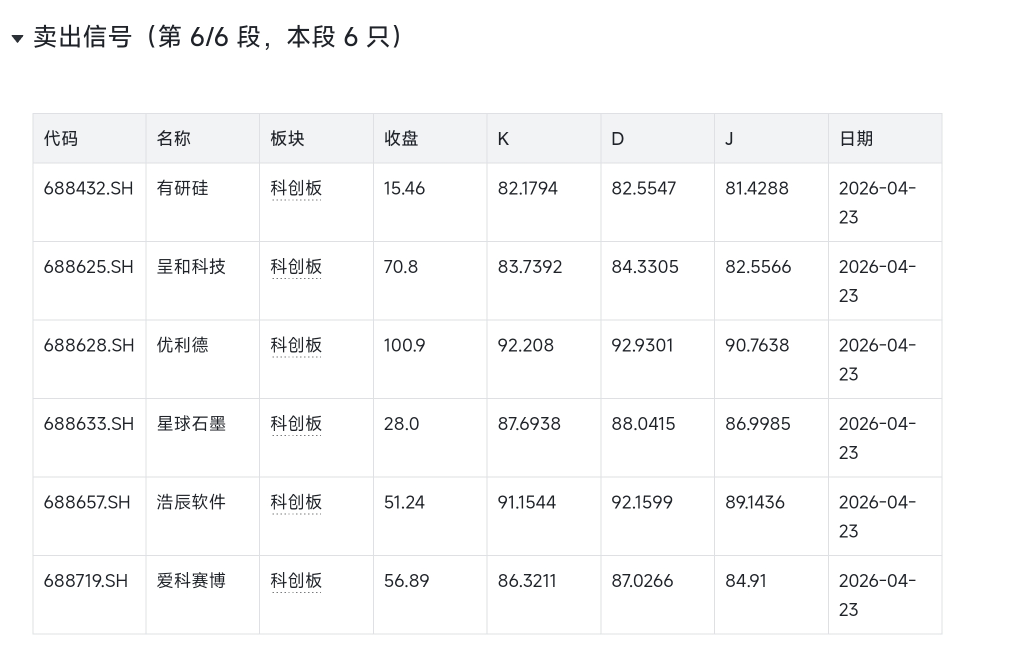The width and height of the screenshot is (1016, 649).
Task: Open 科创板 link for 星球石墨
Action: coord(296,424)
